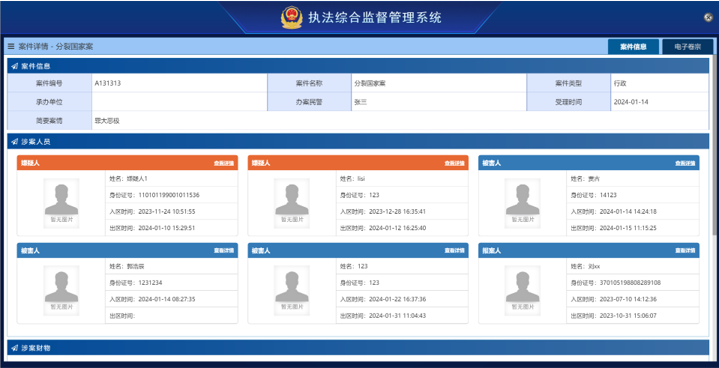Close the window with the top-right X
Image resolution: width=719 pixels, height=368 pixels.
click(x=708, y=17)
